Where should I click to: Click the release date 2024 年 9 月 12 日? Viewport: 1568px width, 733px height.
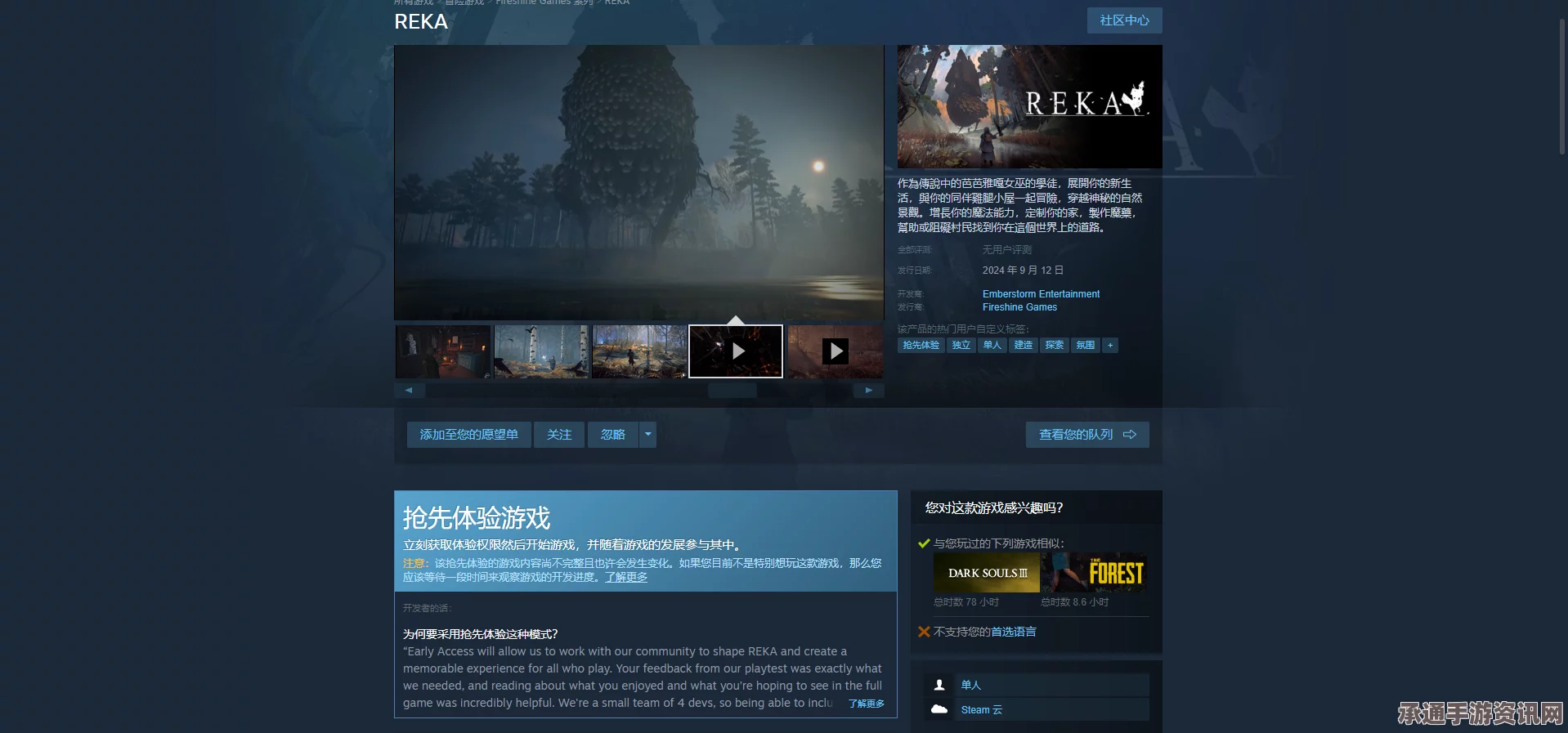(x=1023, y=270)
